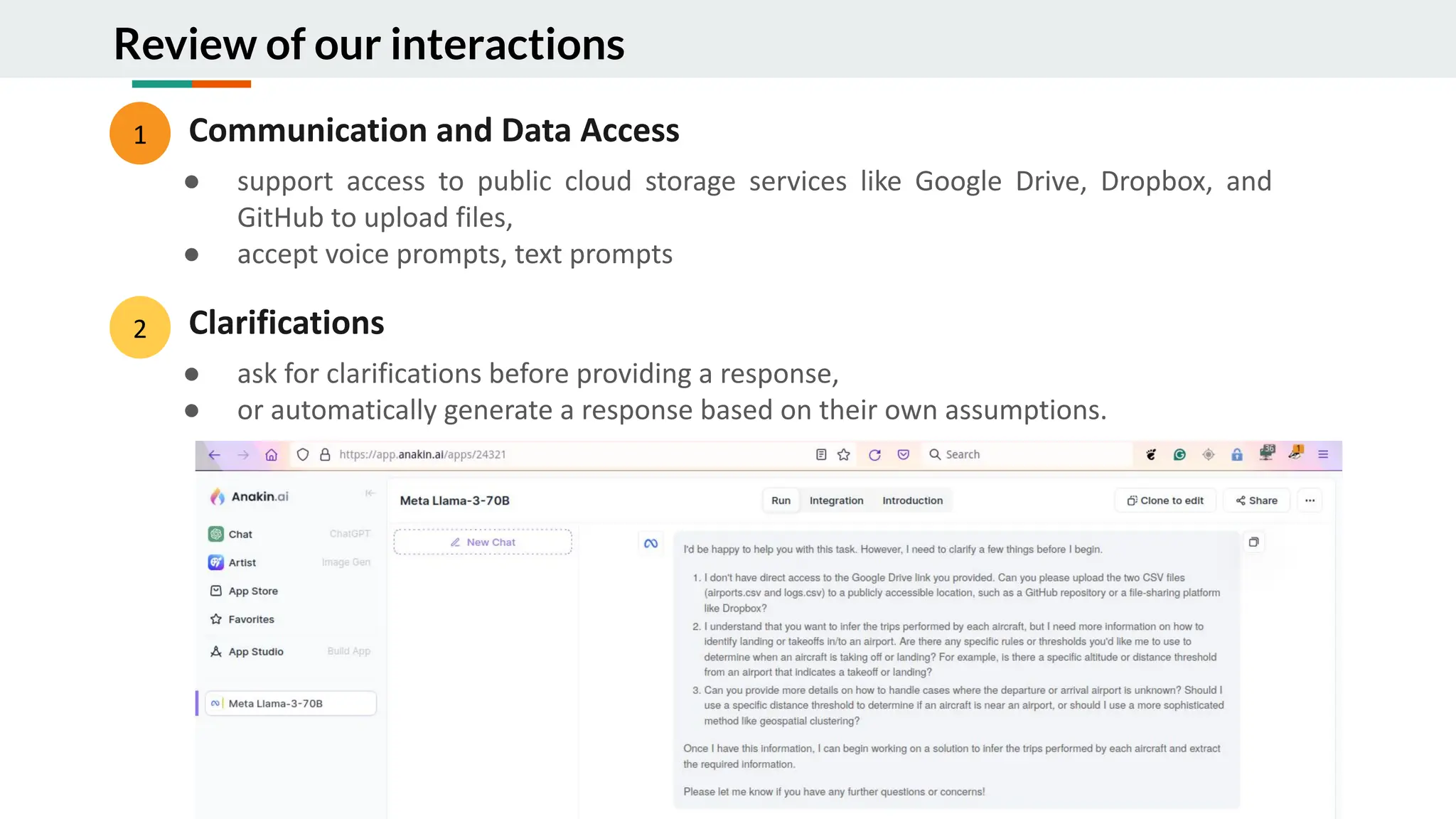Viewport: 1456px width, 819px height.
Task: Reload the page with refresh icon
Action: coord(874,455)
